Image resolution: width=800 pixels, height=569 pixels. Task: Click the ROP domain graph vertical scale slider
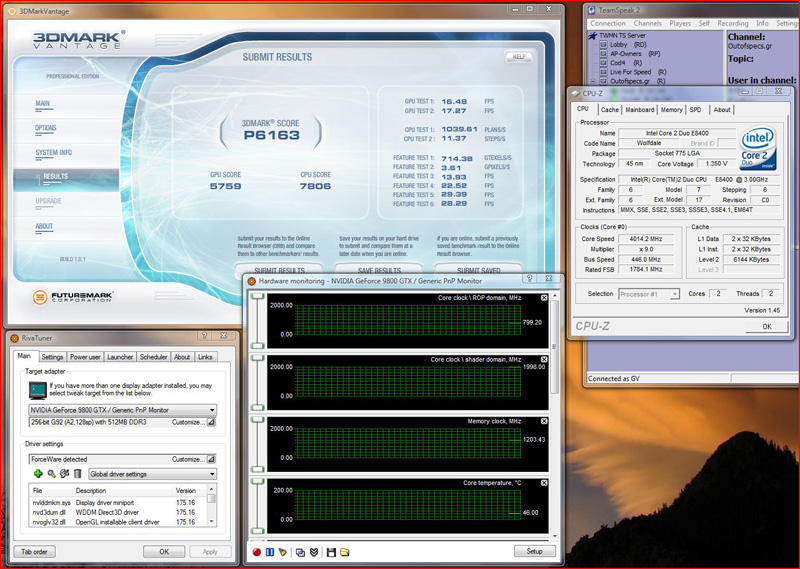click(258, 321)
